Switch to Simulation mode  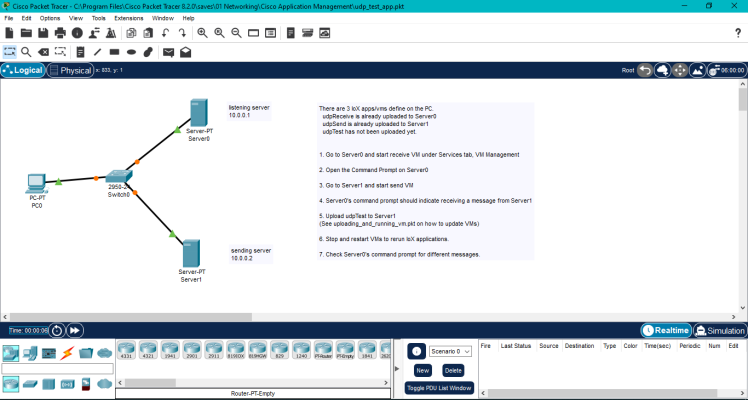[719, 330]
